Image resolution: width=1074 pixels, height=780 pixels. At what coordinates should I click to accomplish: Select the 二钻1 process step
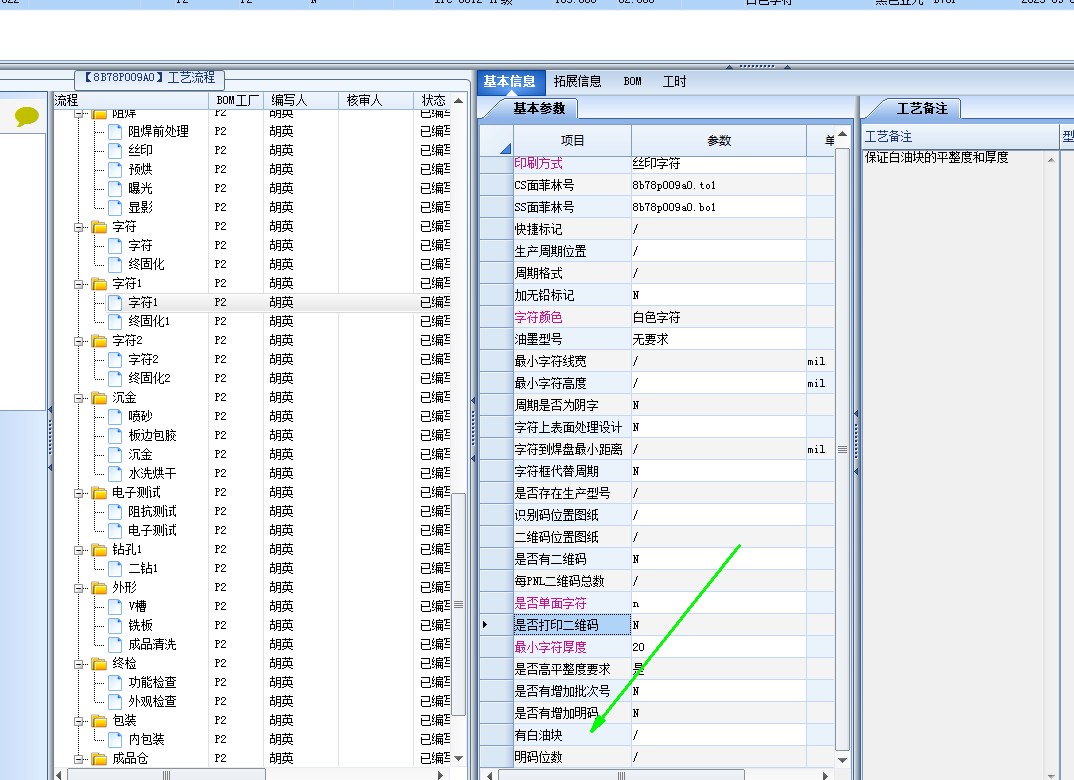[x=143, y=568]
